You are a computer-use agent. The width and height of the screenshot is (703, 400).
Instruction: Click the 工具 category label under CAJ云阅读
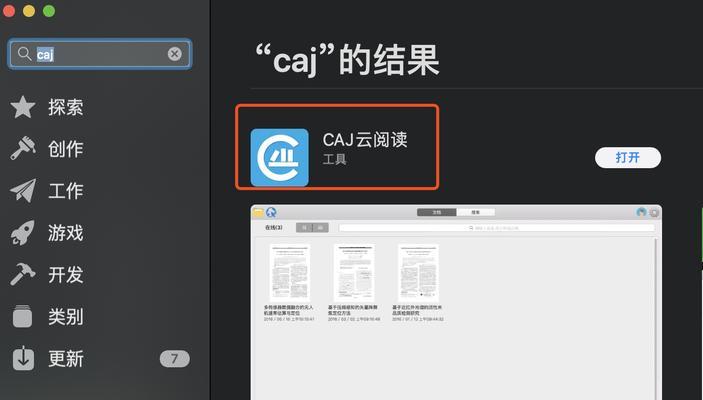tap(334, 159)
